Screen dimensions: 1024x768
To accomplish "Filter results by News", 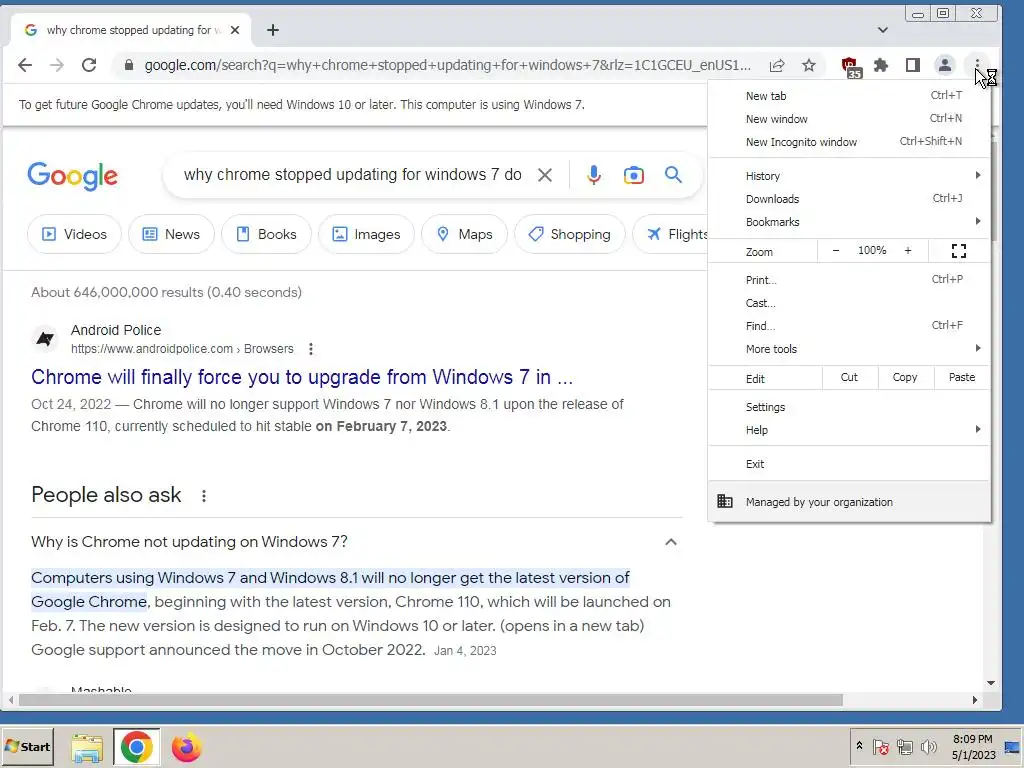I will coord(171,234).
